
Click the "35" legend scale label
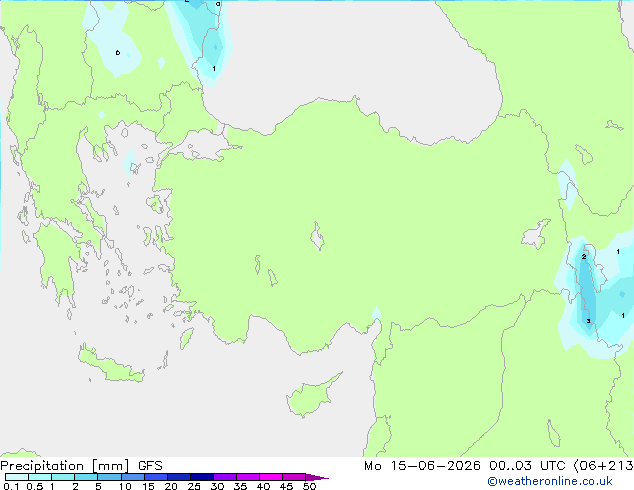pyautogui.click(x=240, y=486)
